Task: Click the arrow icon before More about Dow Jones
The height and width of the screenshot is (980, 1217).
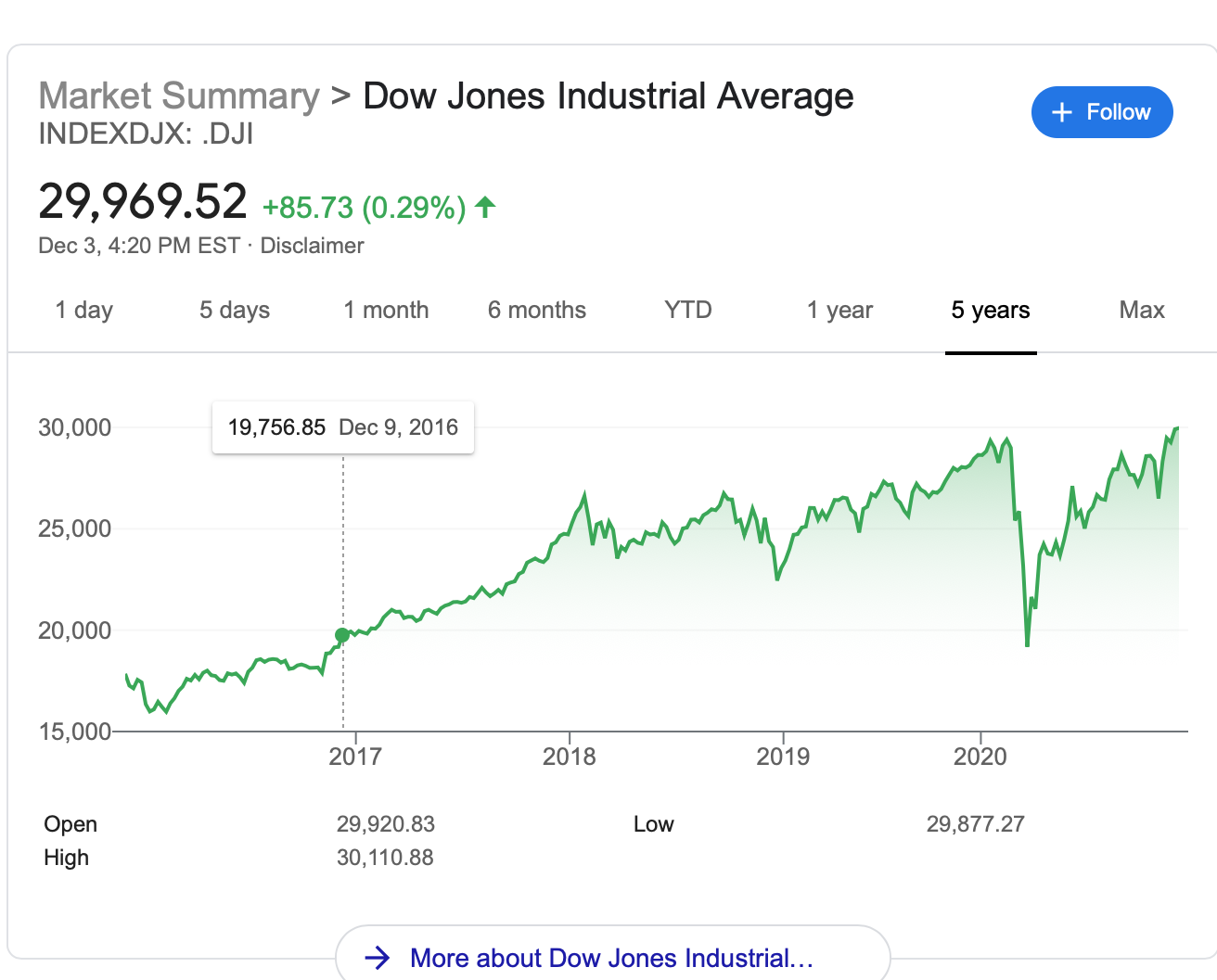Action: pyautogui.click(x=378, y=958)
